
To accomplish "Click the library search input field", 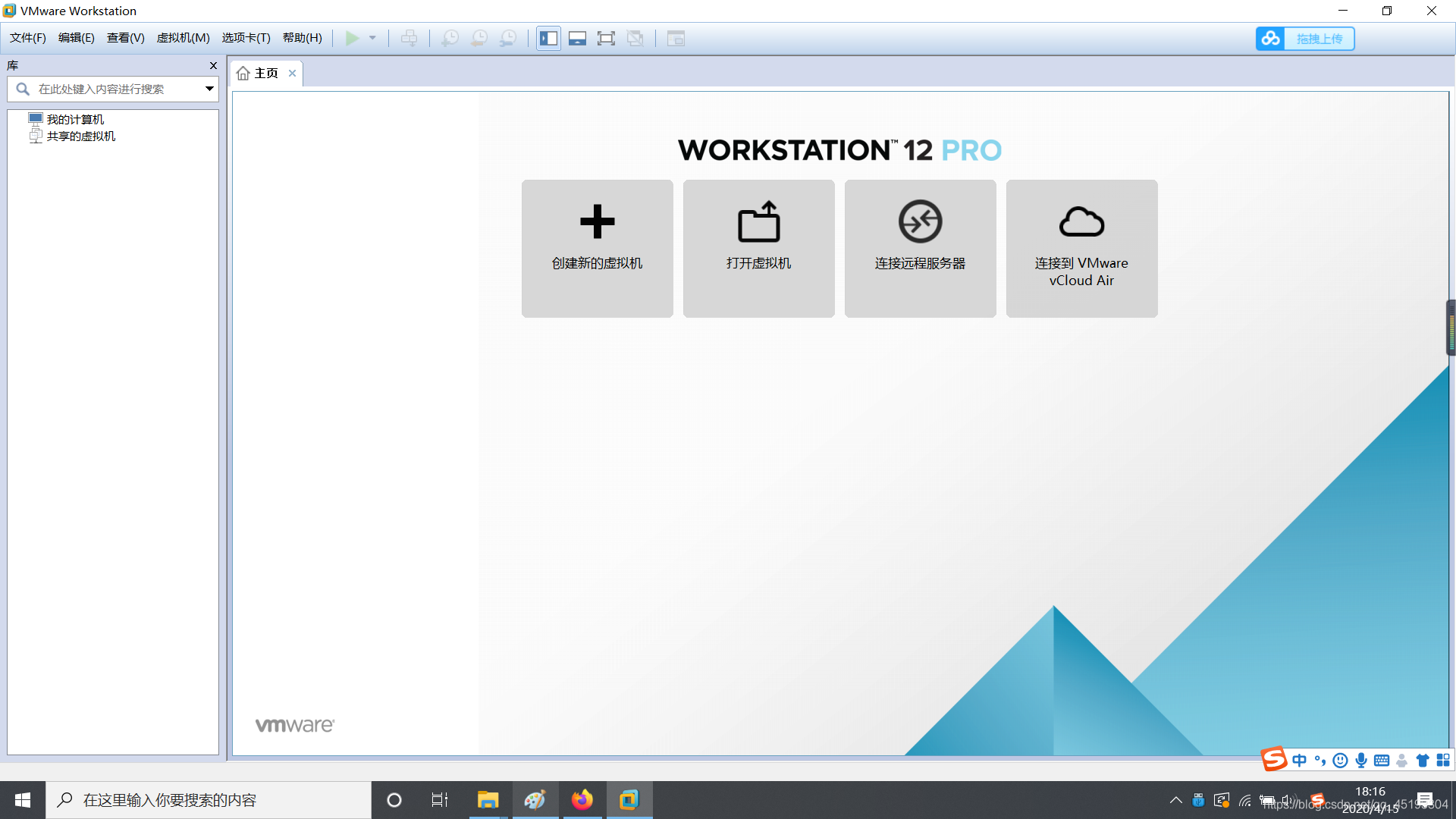I will 112,89.
